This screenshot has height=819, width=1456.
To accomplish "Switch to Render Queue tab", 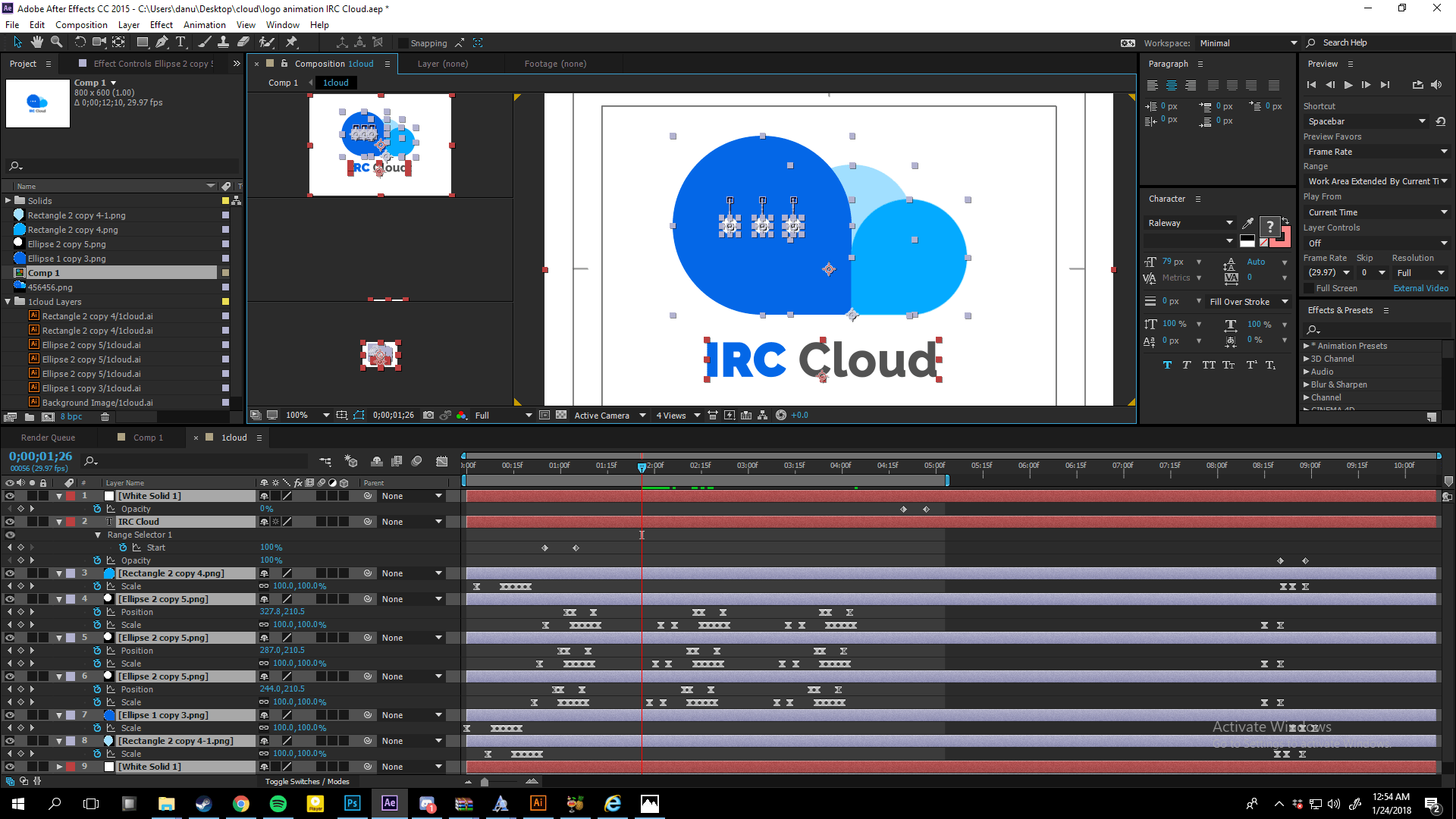I will point(48,438).
